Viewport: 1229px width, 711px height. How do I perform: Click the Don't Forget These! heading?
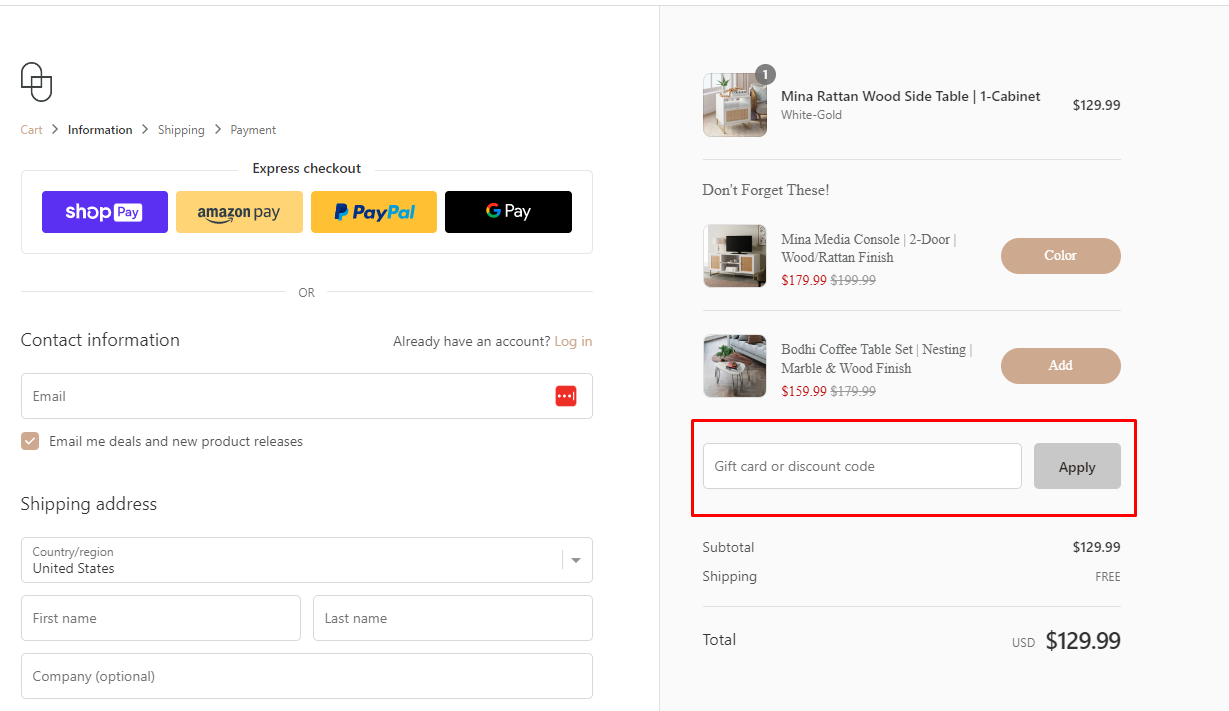(x=766, y=190)
